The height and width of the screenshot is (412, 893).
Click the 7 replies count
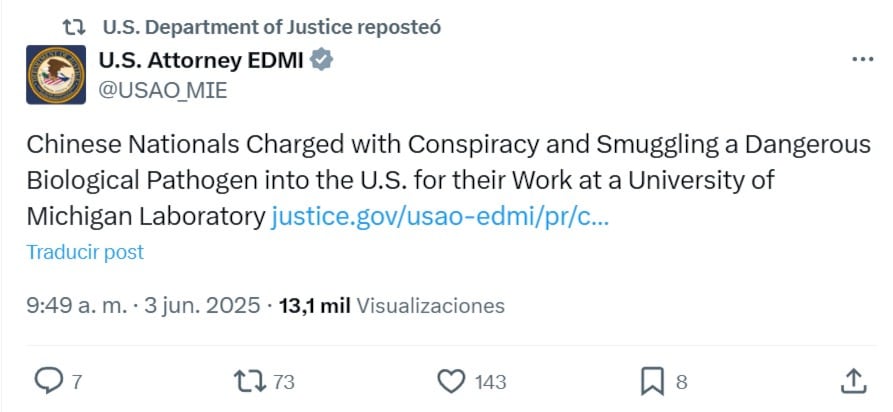[x=77, y=381]
